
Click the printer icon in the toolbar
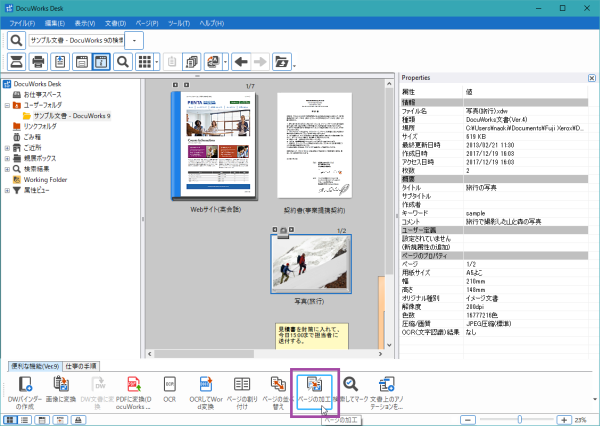36,62
